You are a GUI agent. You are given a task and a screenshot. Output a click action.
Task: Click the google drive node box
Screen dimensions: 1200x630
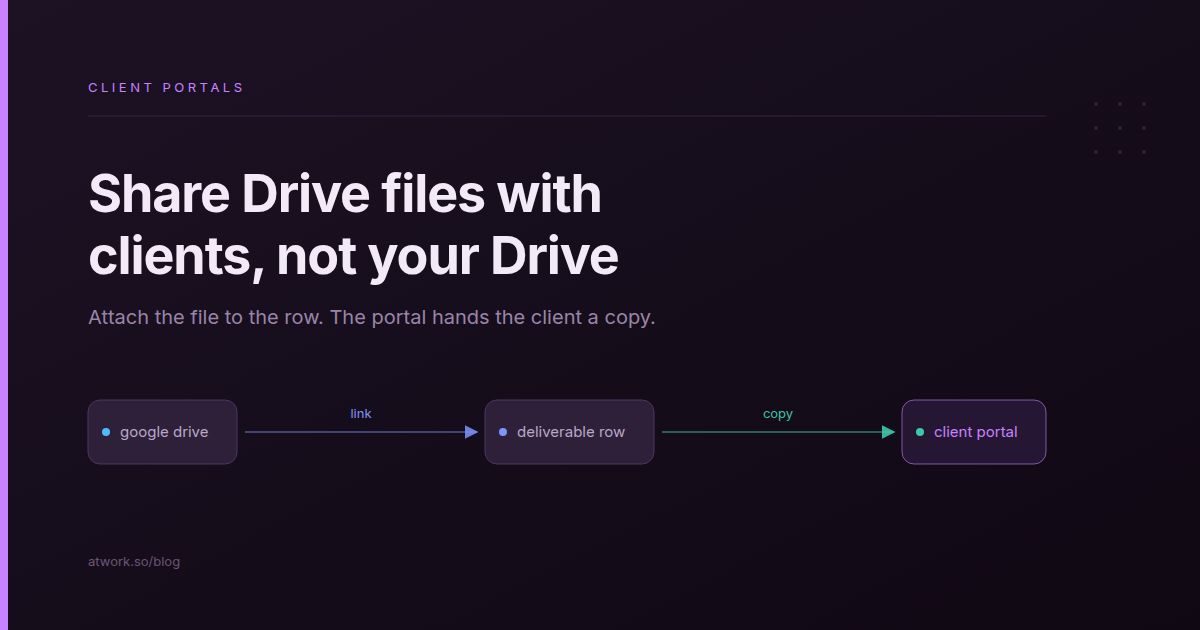(x=162, y=432)
